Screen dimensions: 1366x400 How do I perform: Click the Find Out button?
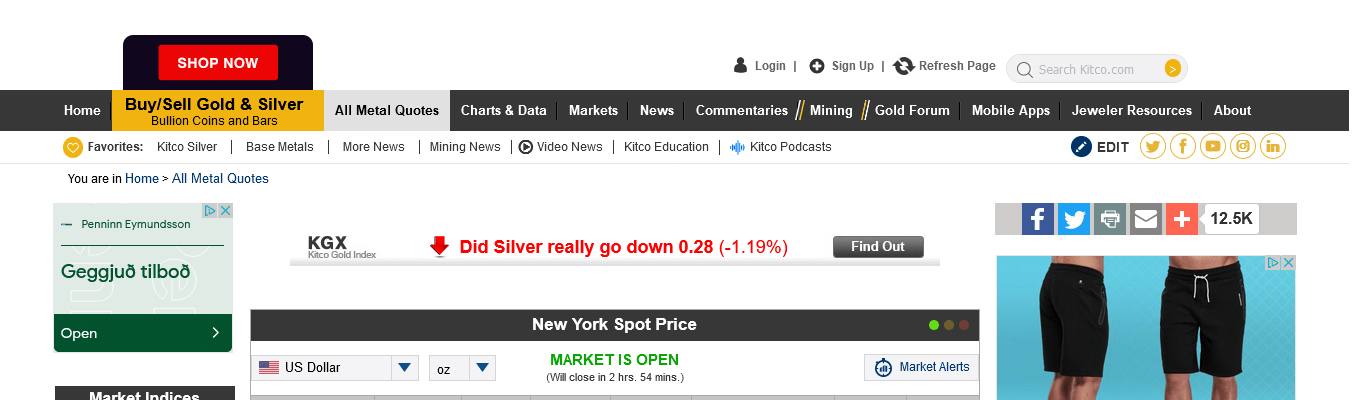[878, 247]
